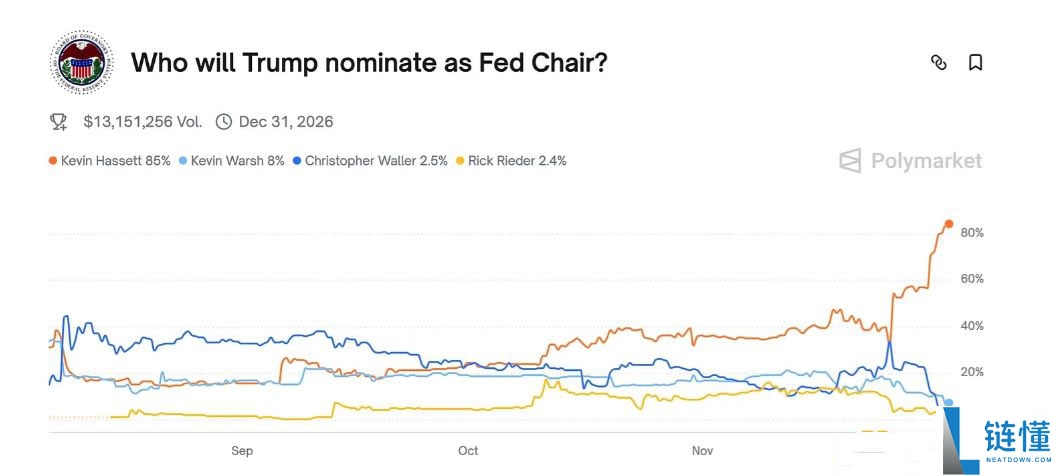This screenshot has height=476, width=1056.
Task: Click the Nov label on time axis
Action: click(703, 451)
